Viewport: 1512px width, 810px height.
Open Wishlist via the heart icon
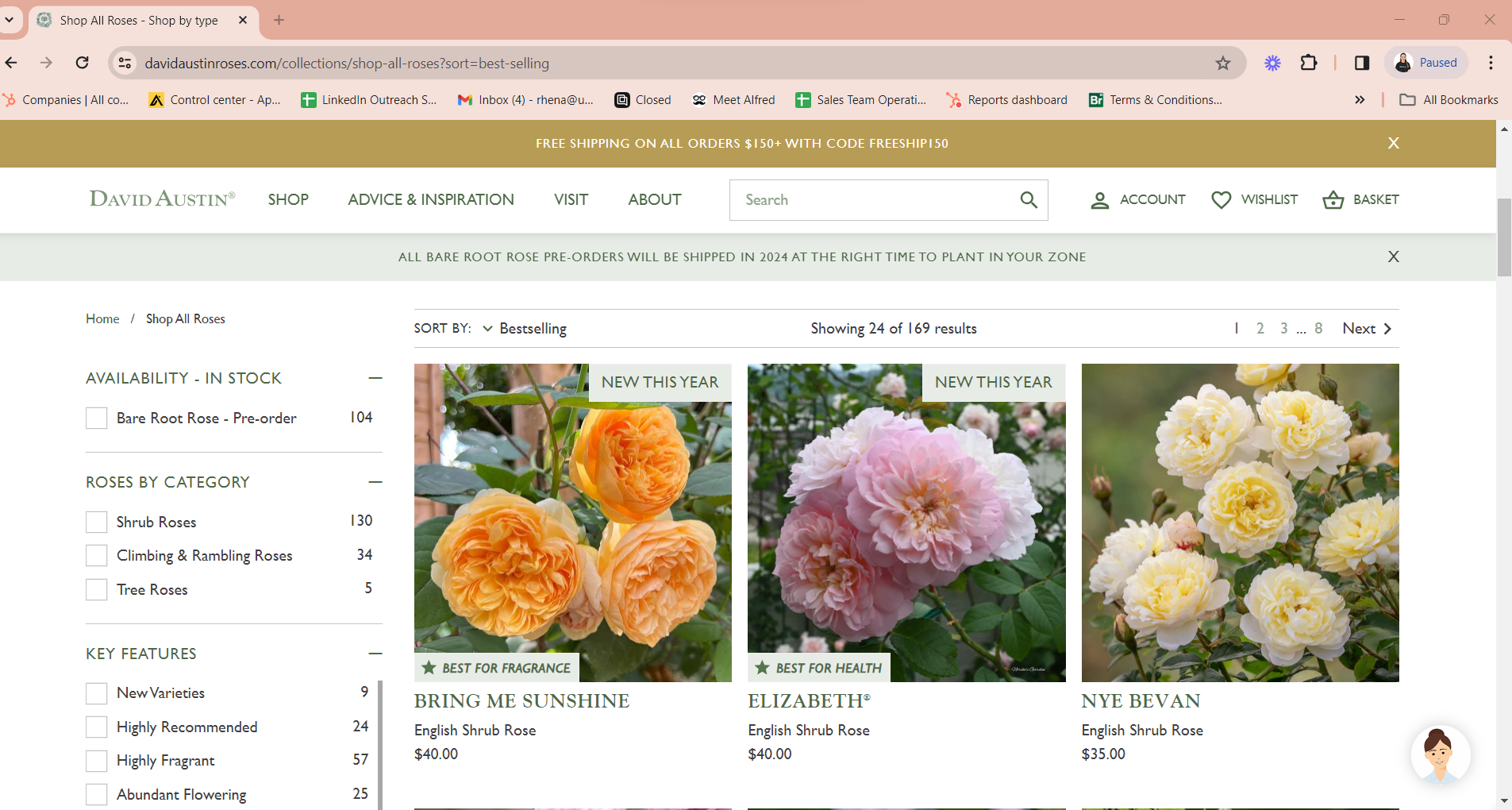click(1222, 200)
